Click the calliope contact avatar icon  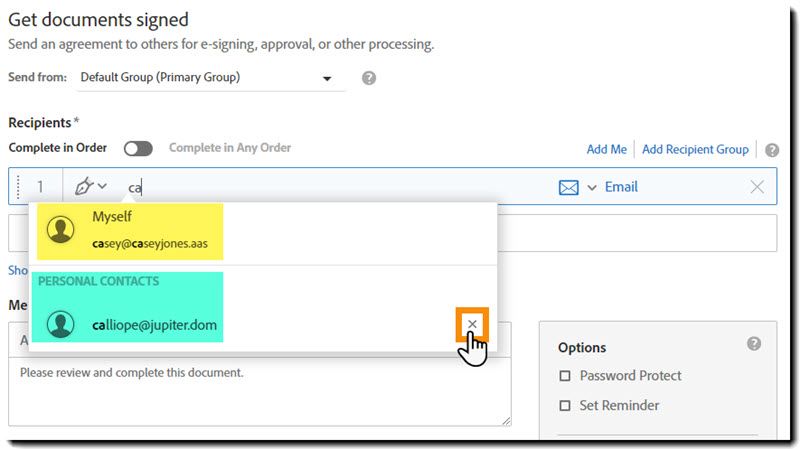point(61,324)
